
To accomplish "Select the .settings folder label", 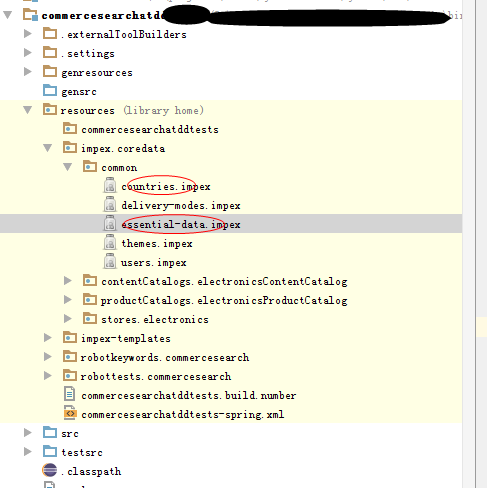I will [x=88, y=53].
